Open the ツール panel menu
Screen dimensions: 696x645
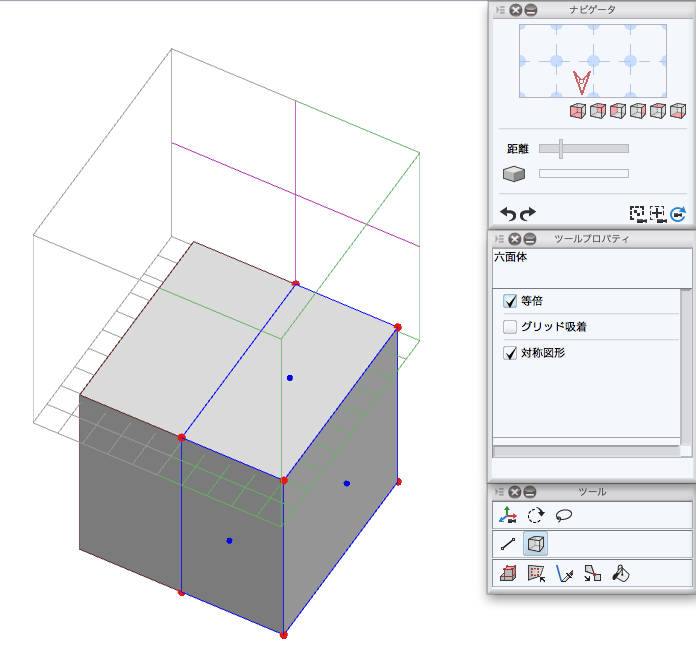pyautogui.click(x=498, y=492)
